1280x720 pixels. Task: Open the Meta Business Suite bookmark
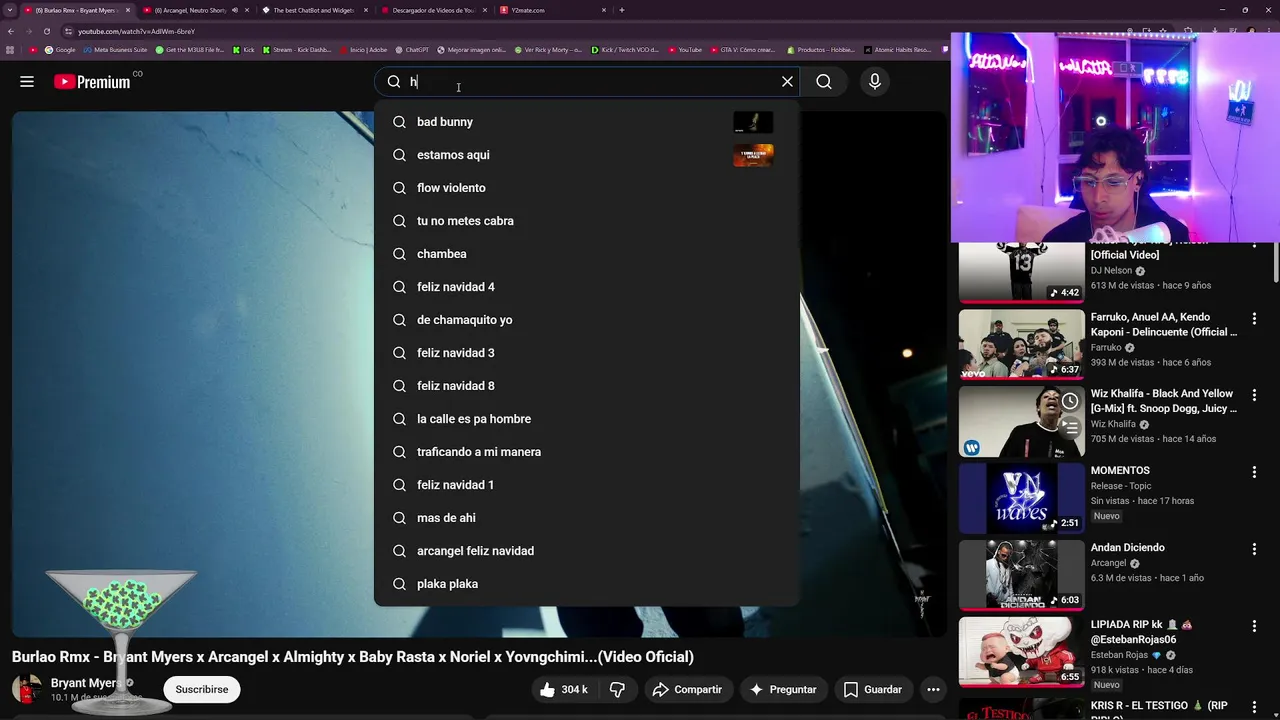tap(116, 50)
